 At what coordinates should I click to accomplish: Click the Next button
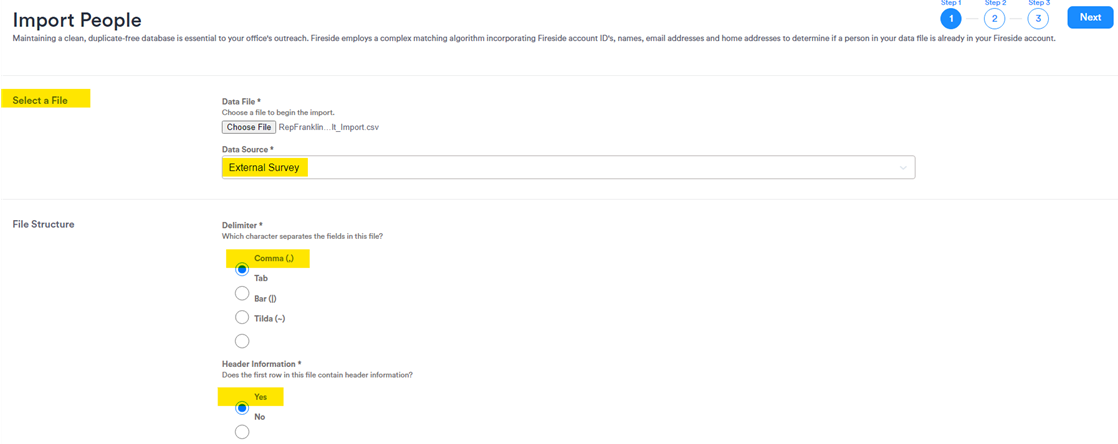(1090, 17)
